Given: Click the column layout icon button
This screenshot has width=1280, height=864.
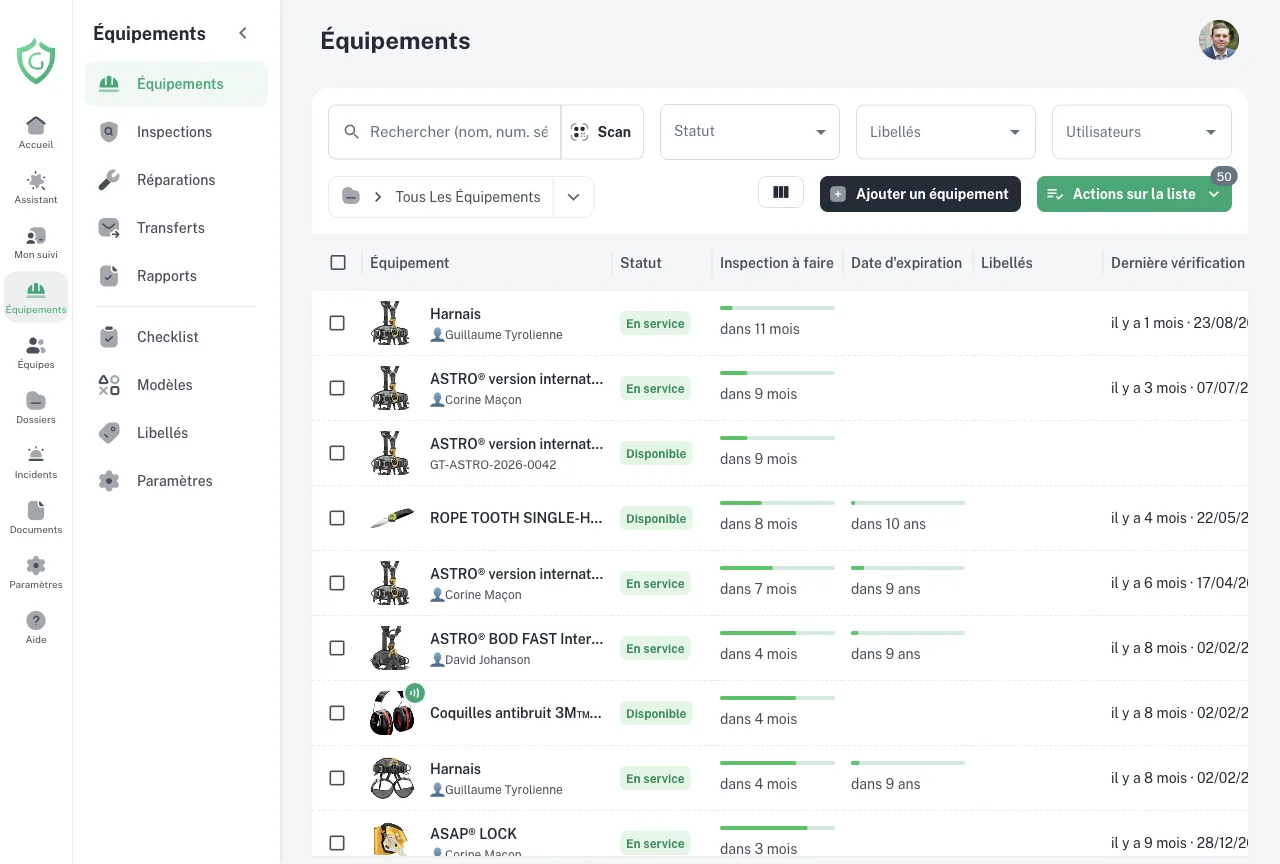Looking at the screenshot, I should pos(781,193).
